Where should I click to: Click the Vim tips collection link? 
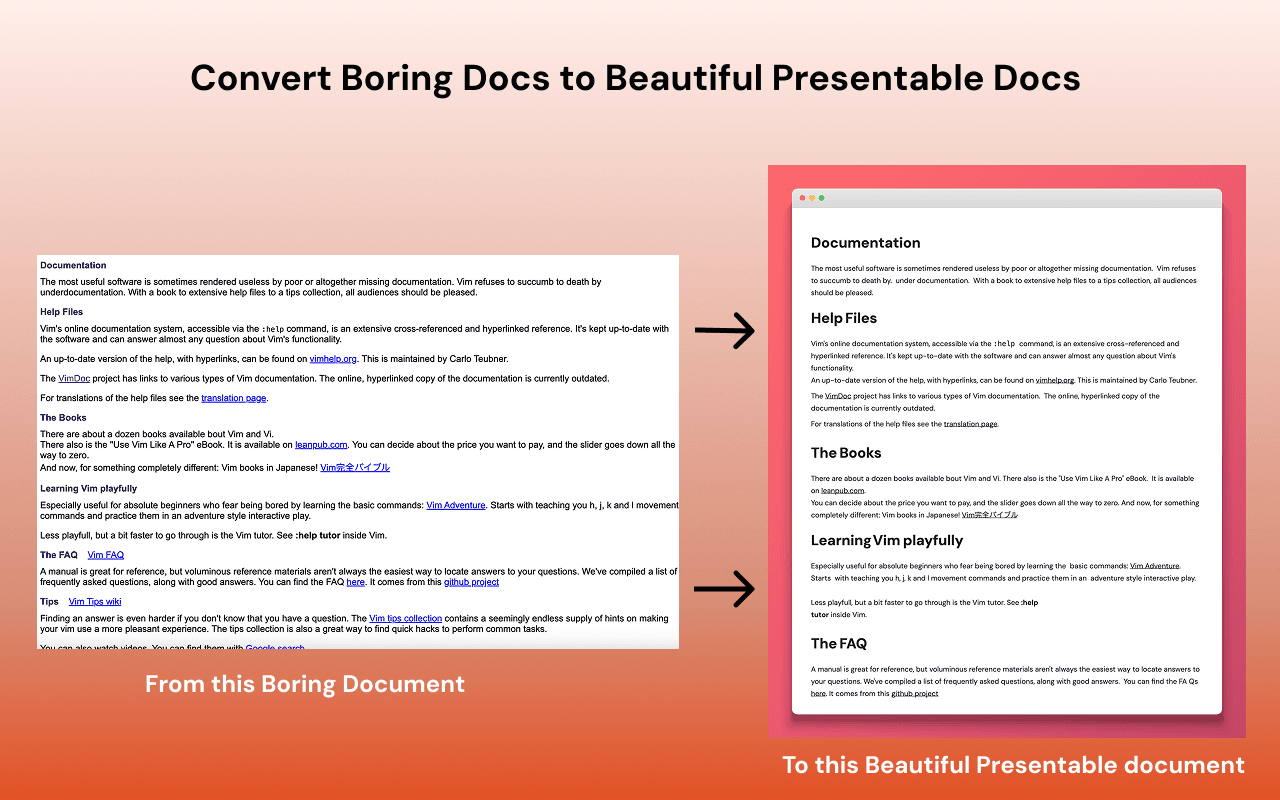[x=405, y=618]
